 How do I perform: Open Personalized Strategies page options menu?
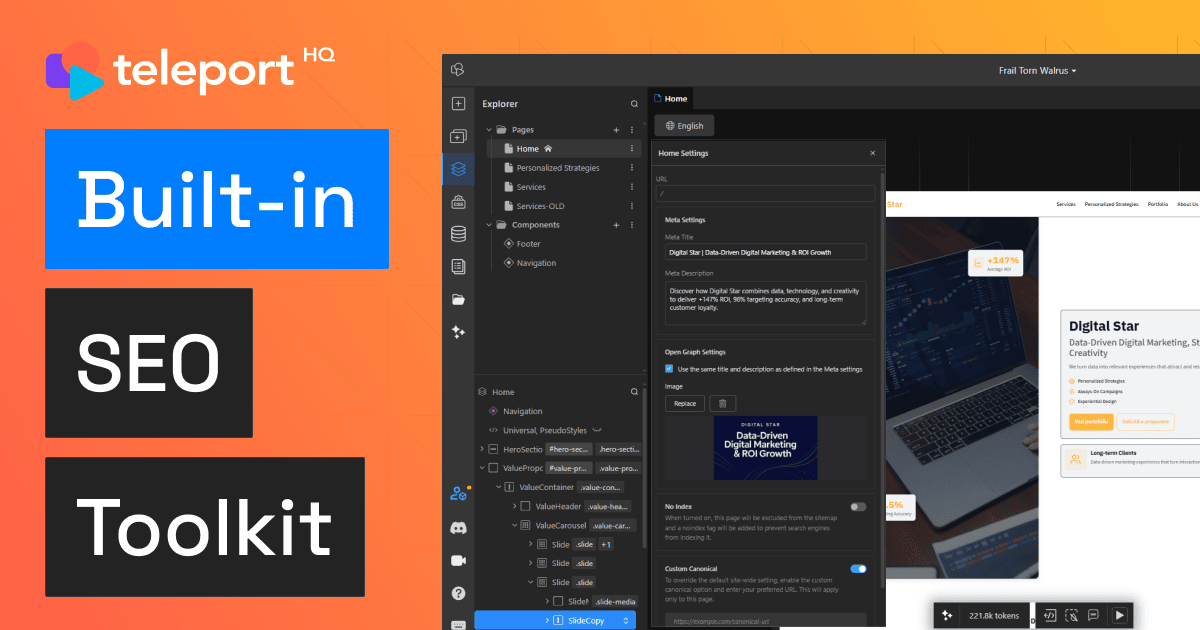click(x=632, y=168)
